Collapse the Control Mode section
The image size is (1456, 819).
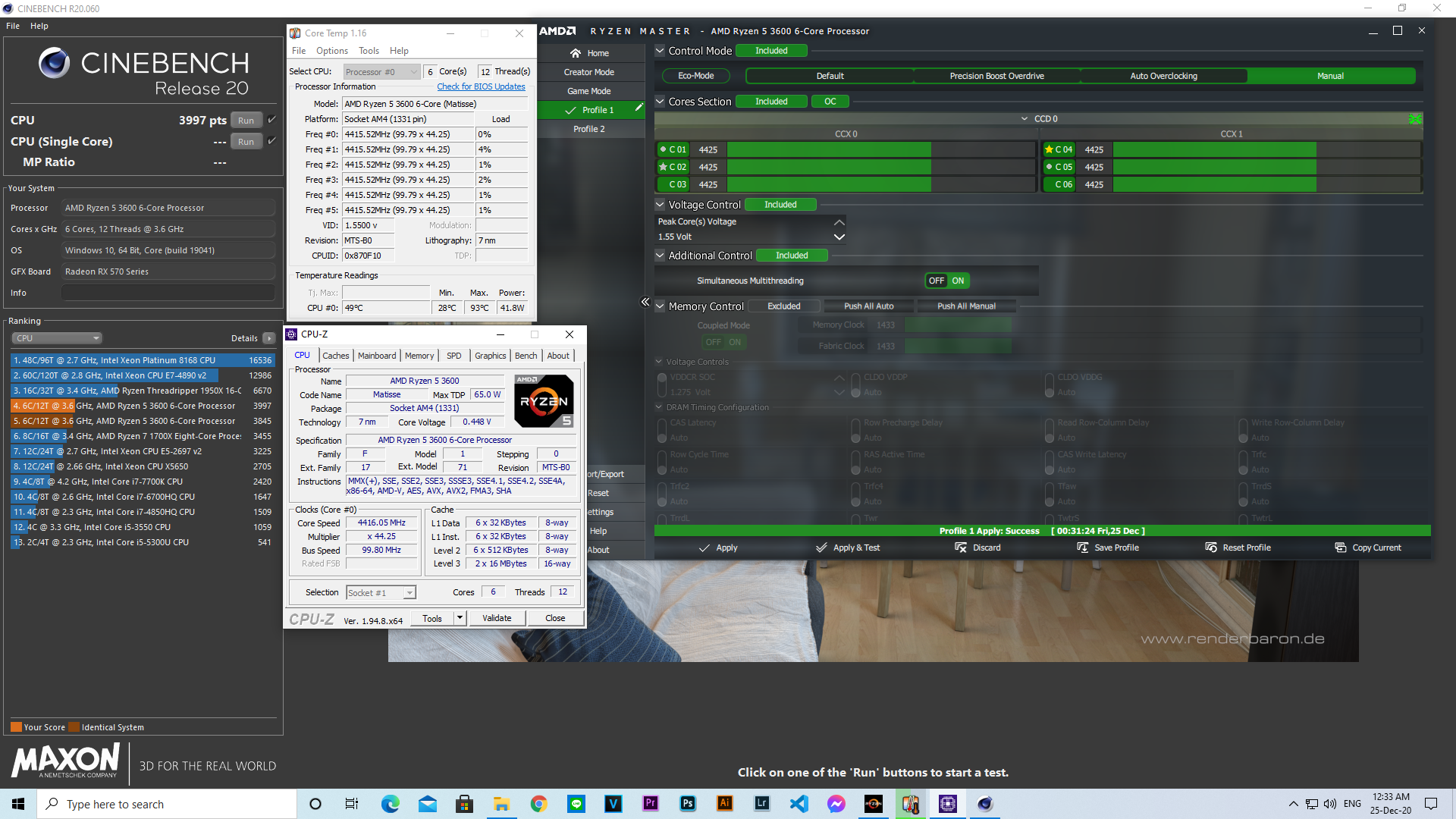pyautogui.click(x=661, y=51)
